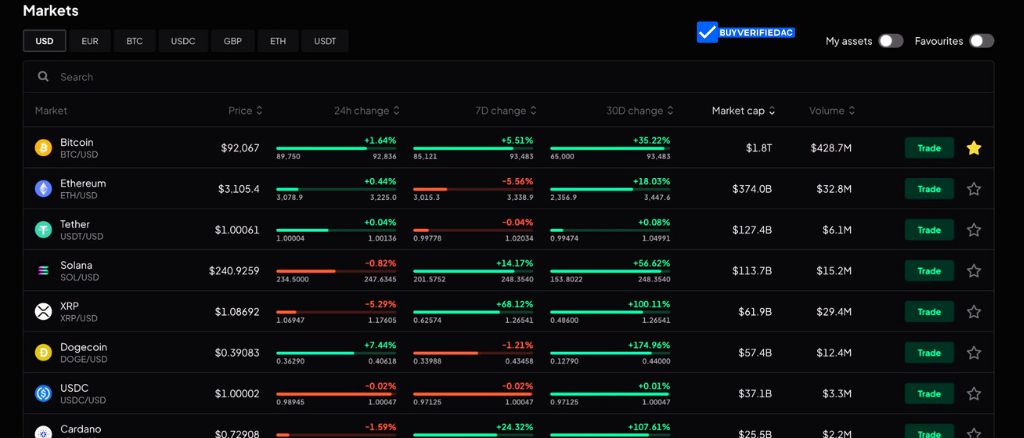
Task: Open the Ethereum ETH/USD market name
Action: click(x=83, y=189)
